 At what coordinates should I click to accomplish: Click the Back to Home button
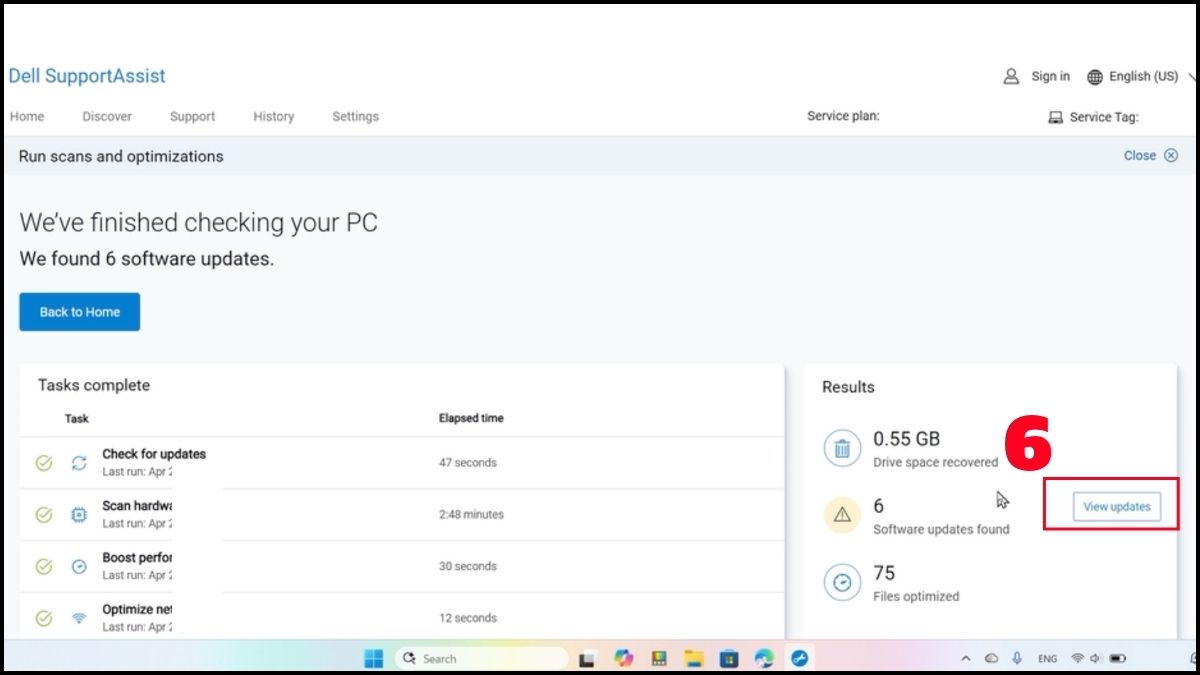(80, 312)
